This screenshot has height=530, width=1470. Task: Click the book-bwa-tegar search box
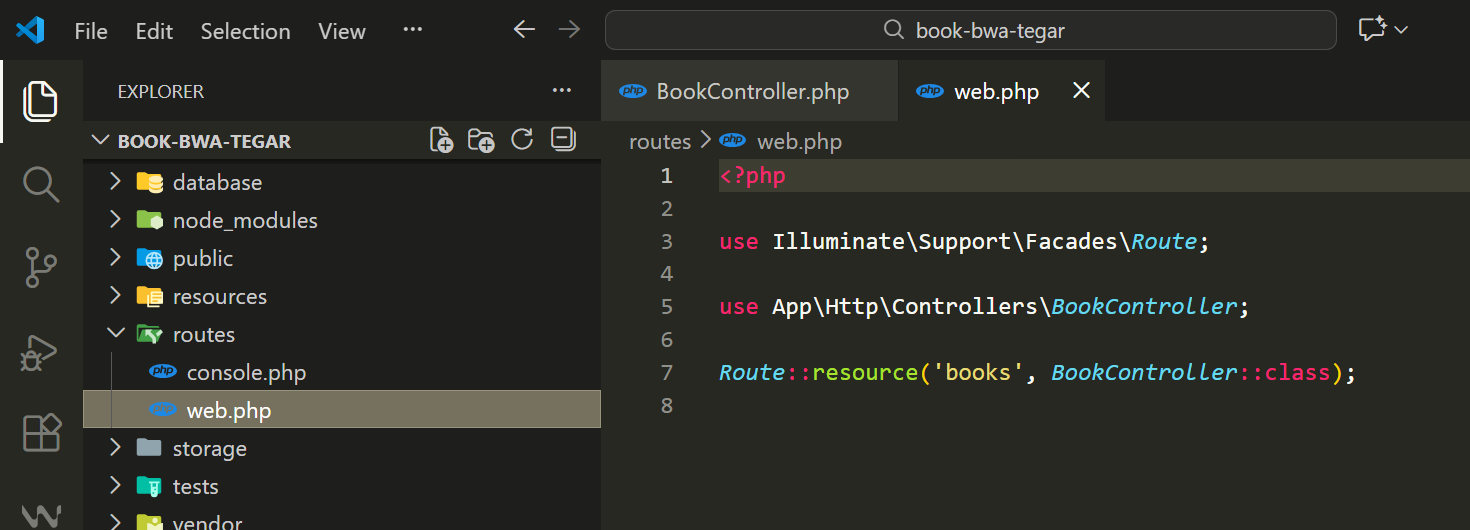click(x=970, y=30)
